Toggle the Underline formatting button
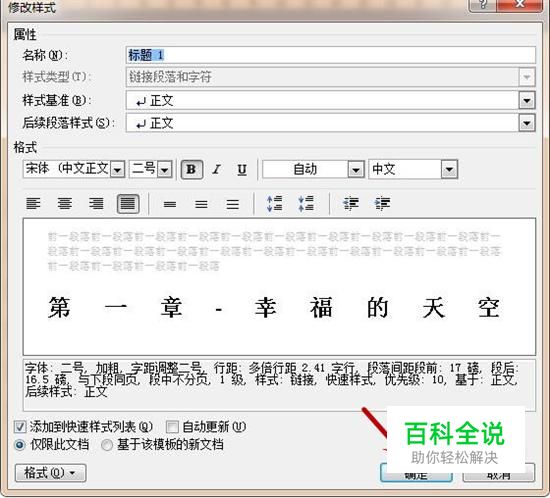This screenshot has width=550, height=498. coord(242,169)
